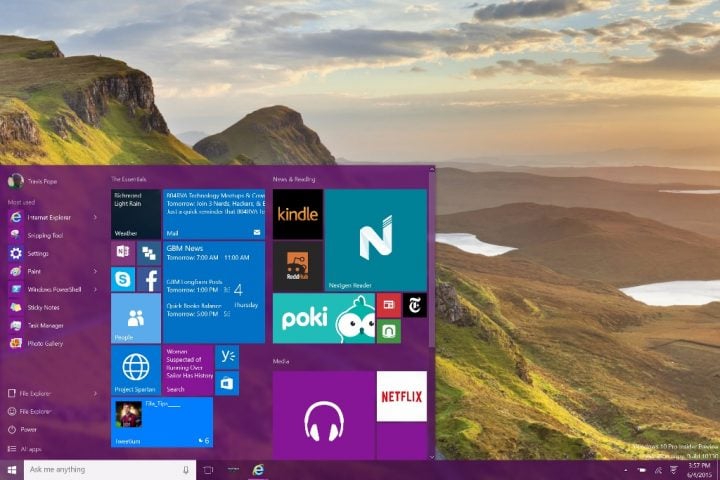This screenshot has height=480, width=720.
Task: Open the GBM News calendar live tile
Action: [214, 292]
